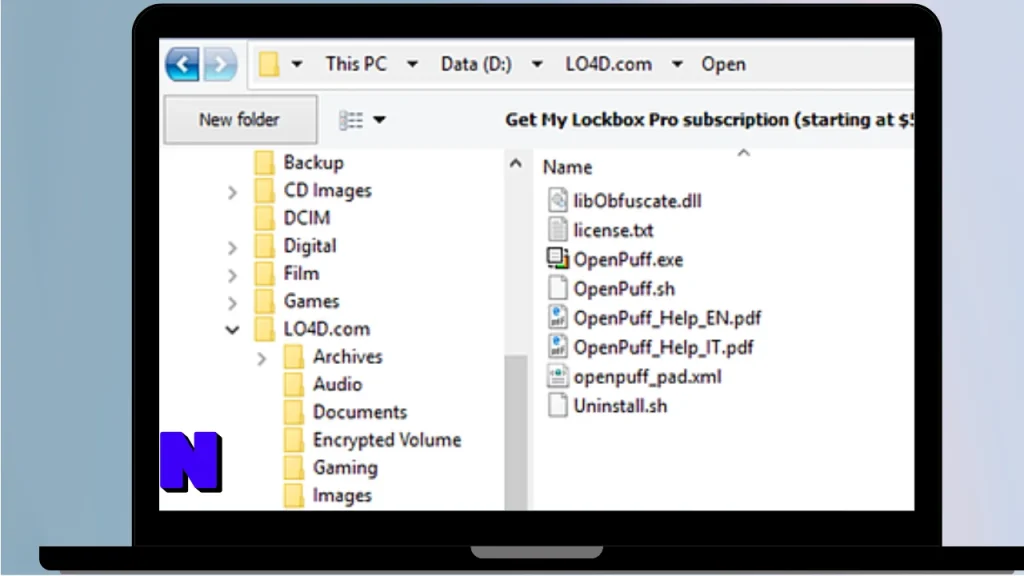Click the license.txt document icon
The image size is (1024, 576).
point(557,229)
